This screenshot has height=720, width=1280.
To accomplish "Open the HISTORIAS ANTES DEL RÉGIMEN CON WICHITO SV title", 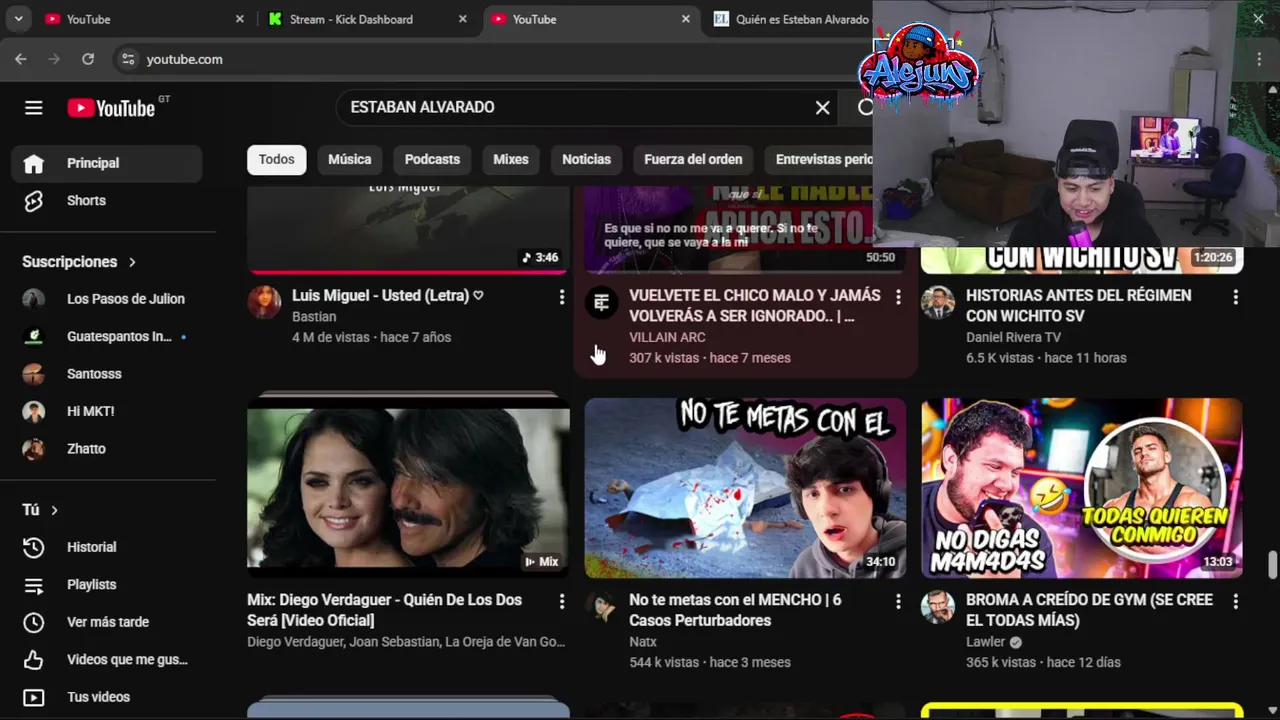I will (x=1078, y=305).
